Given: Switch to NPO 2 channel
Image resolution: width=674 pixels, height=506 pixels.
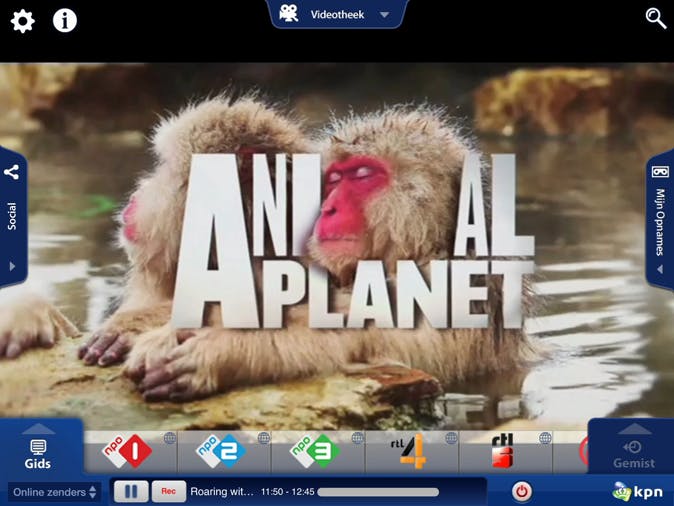Looking at the screenshot, I should 224,451.
